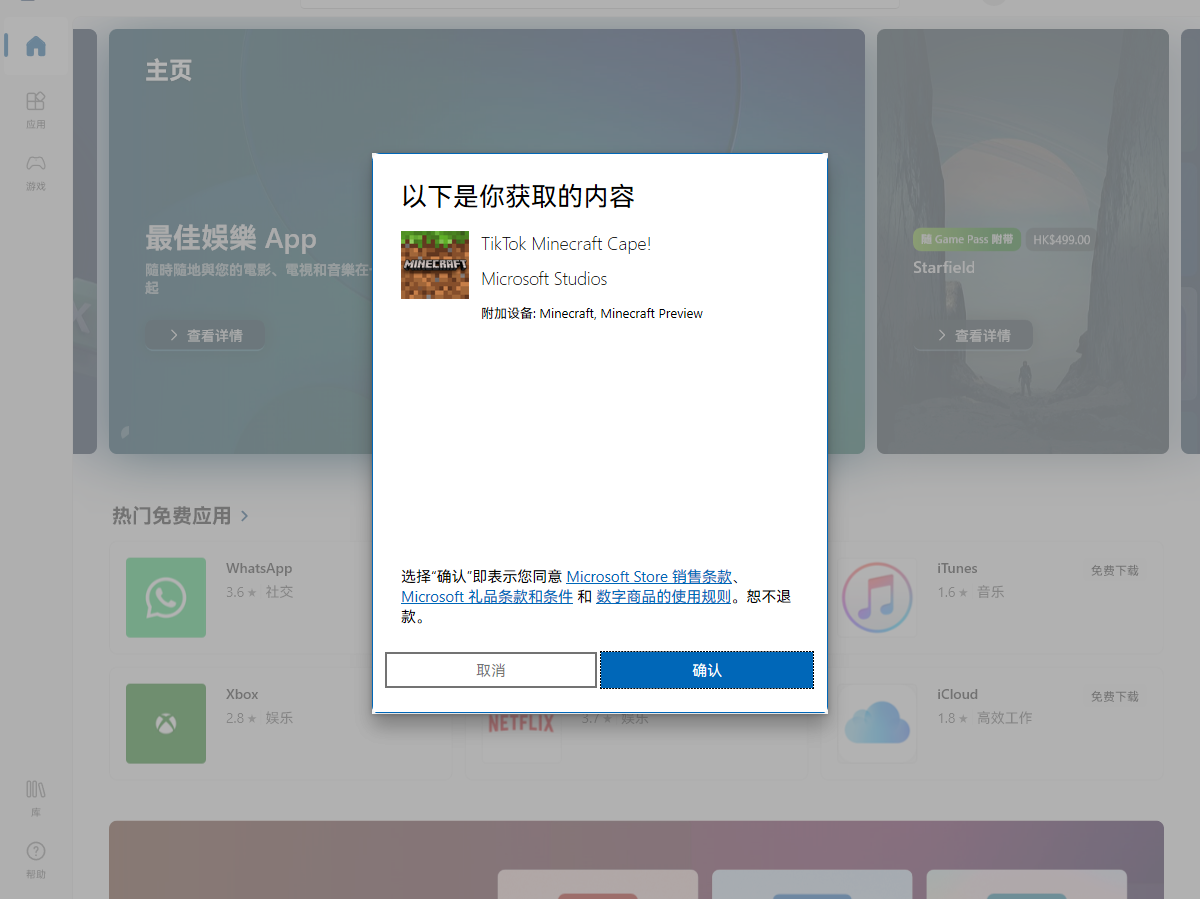
Task: Click the HK$499.00 price tag
Action: 1061,240
